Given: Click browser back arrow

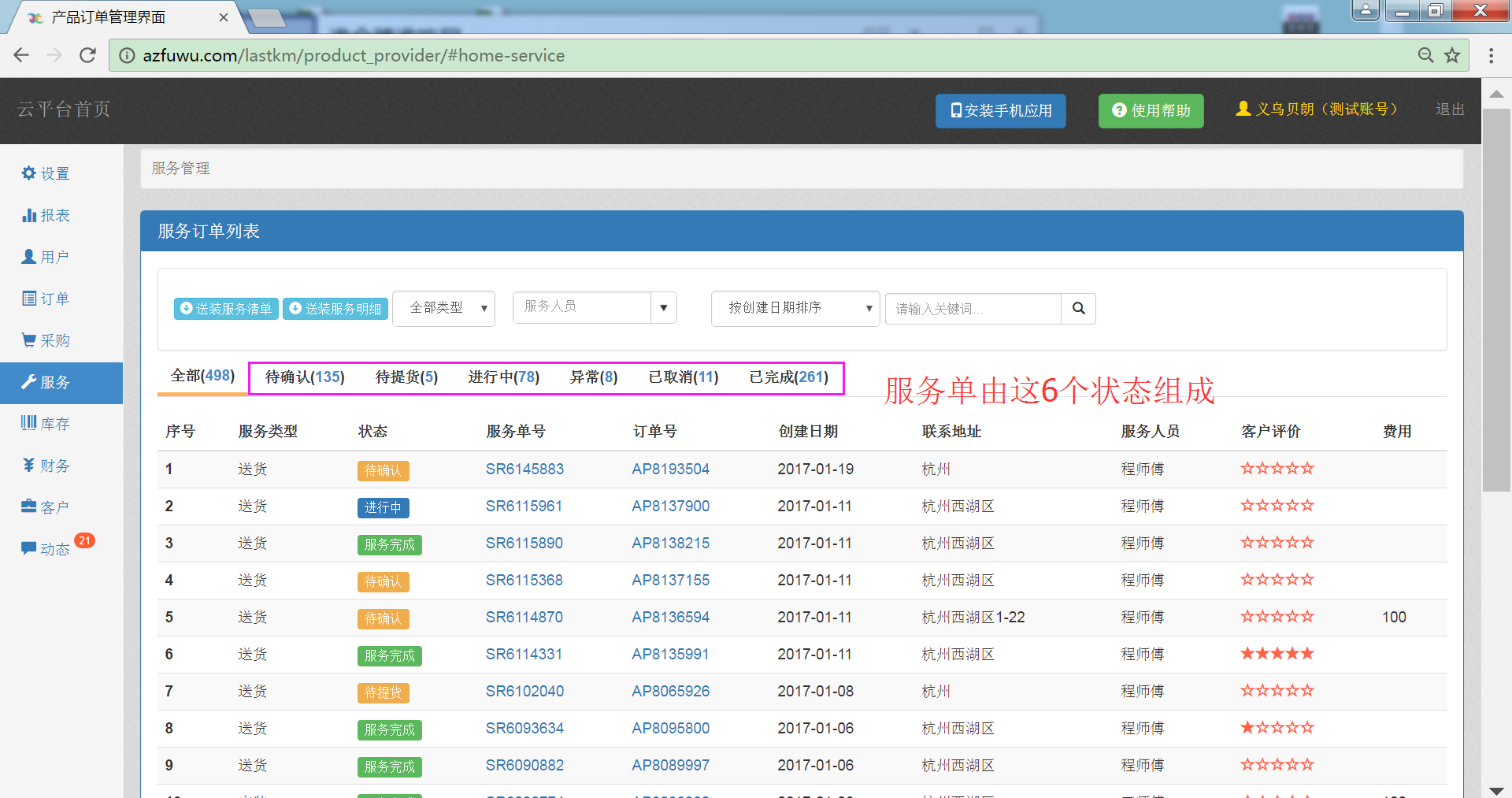Looking at the screenshot, I should [21, 55].
